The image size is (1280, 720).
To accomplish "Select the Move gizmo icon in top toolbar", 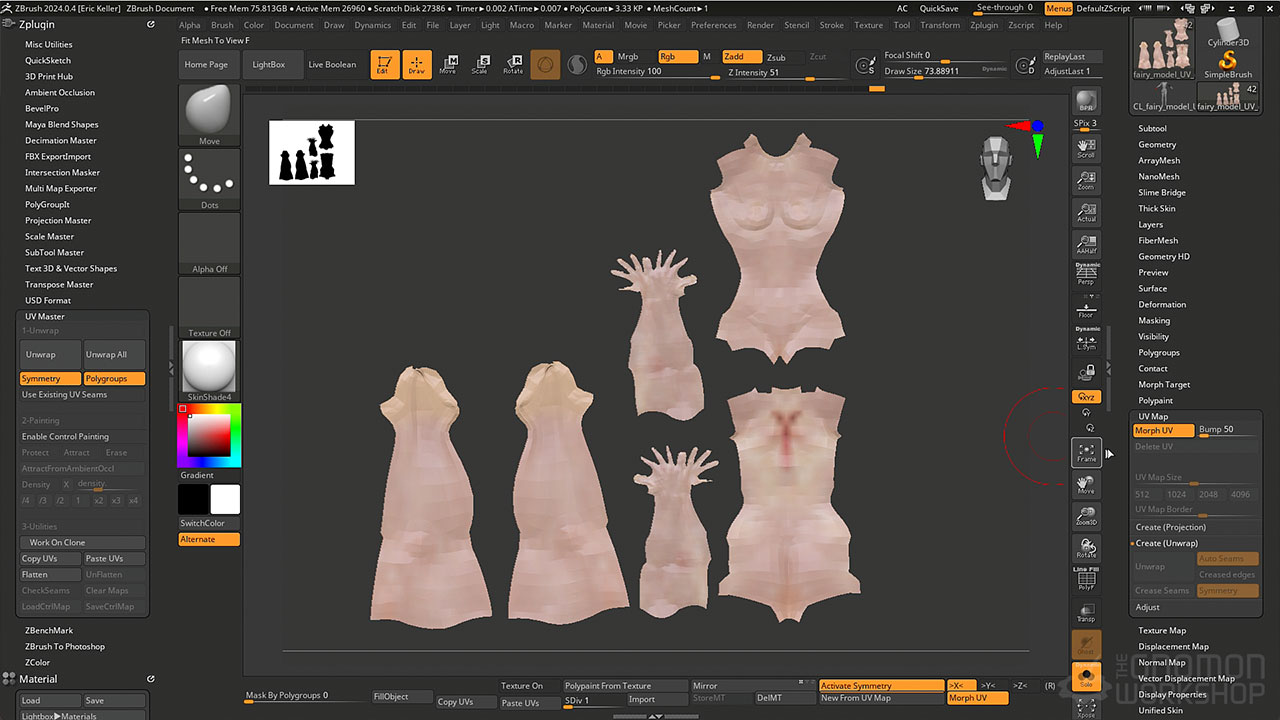I will pyautogui.click(x=448, y=65).
